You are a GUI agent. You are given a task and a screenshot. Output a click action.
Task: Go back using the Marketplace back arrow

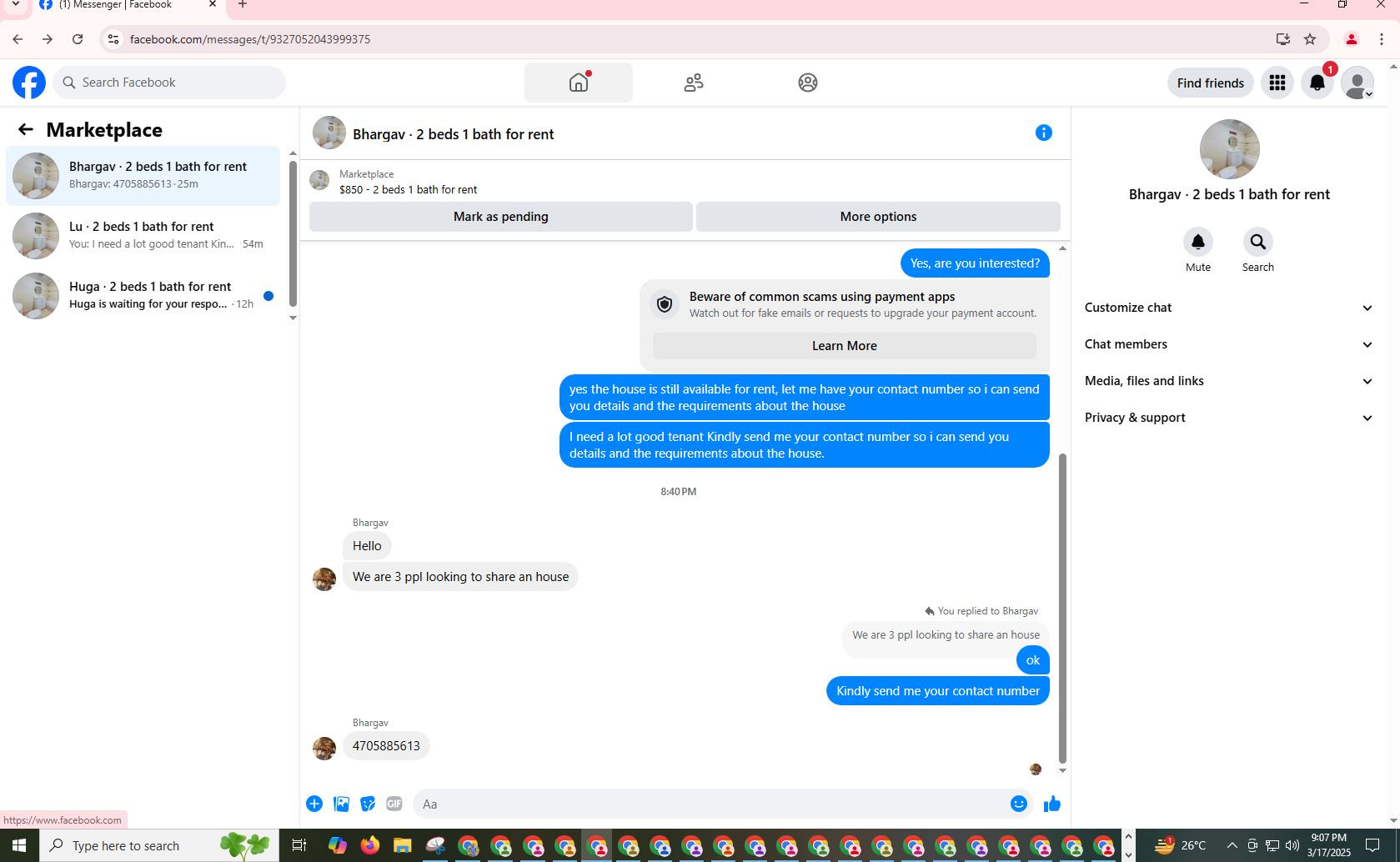[26, 129]
